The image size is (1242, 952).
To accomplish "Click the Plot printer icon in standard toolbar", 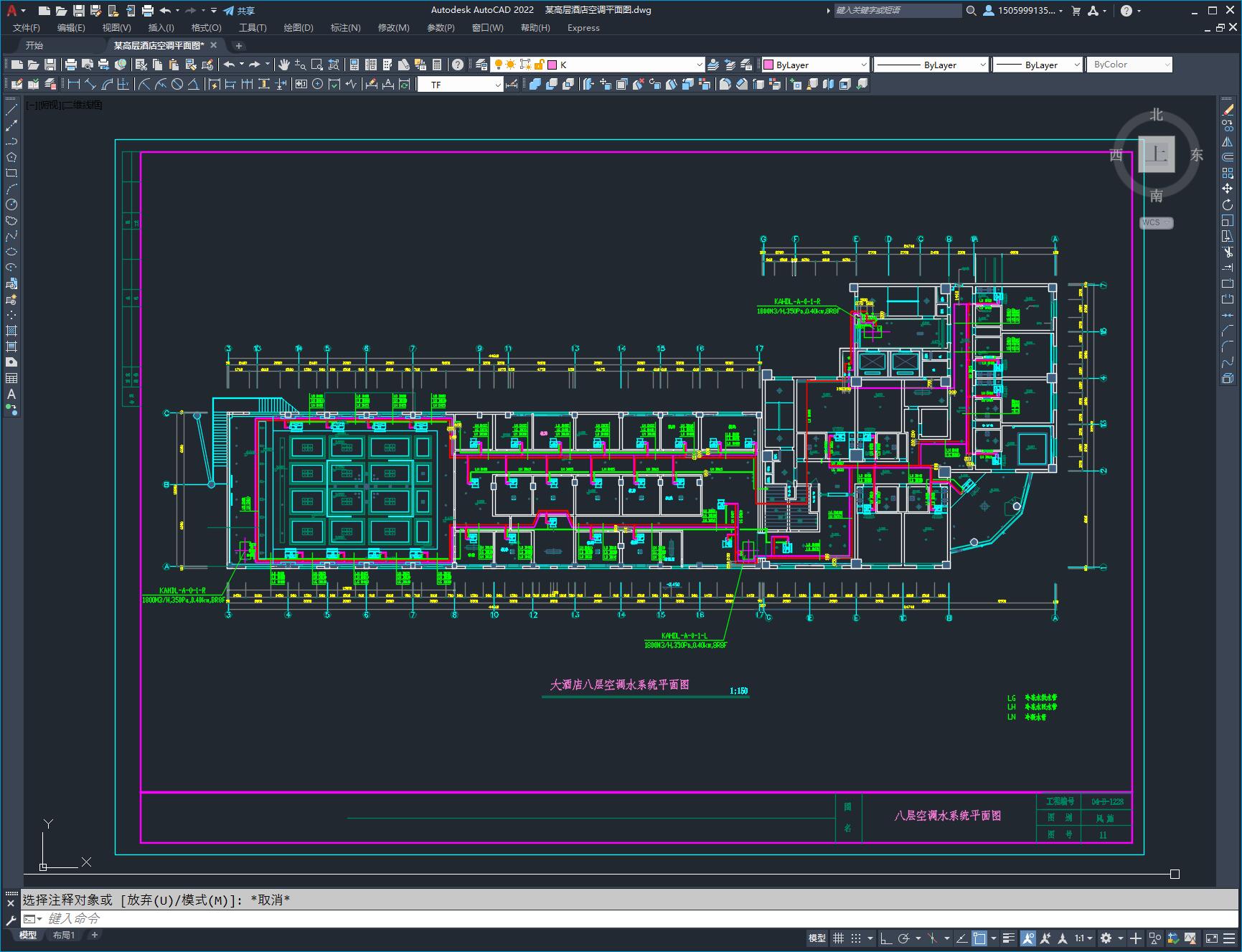I will [71, 65].
